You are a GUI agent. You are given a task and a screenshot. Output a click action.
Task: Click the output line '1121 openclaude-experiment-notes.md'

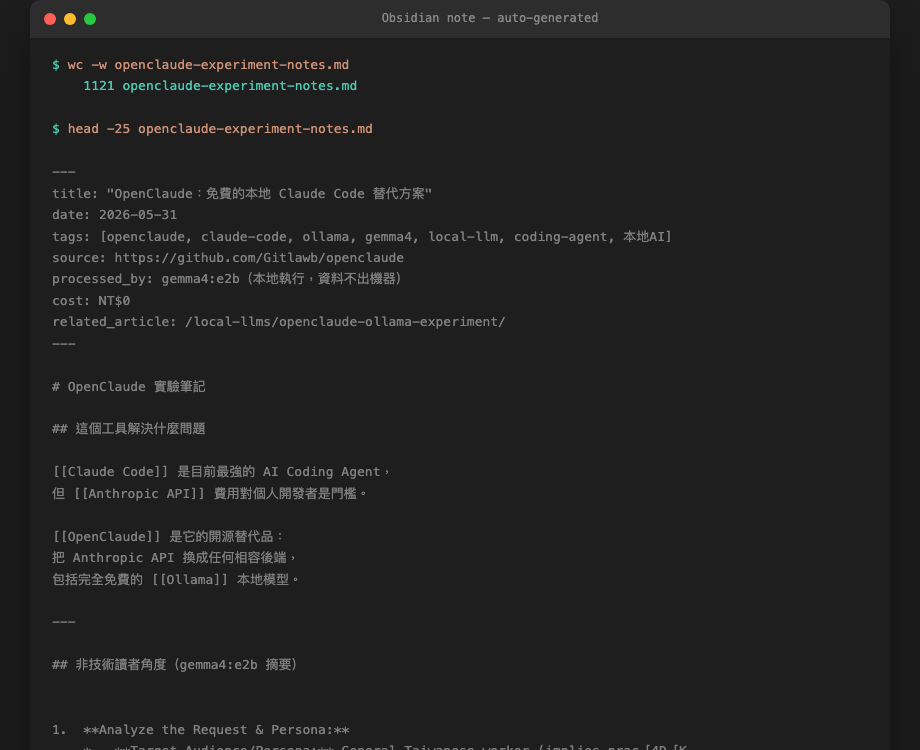(x=220, y=86)
